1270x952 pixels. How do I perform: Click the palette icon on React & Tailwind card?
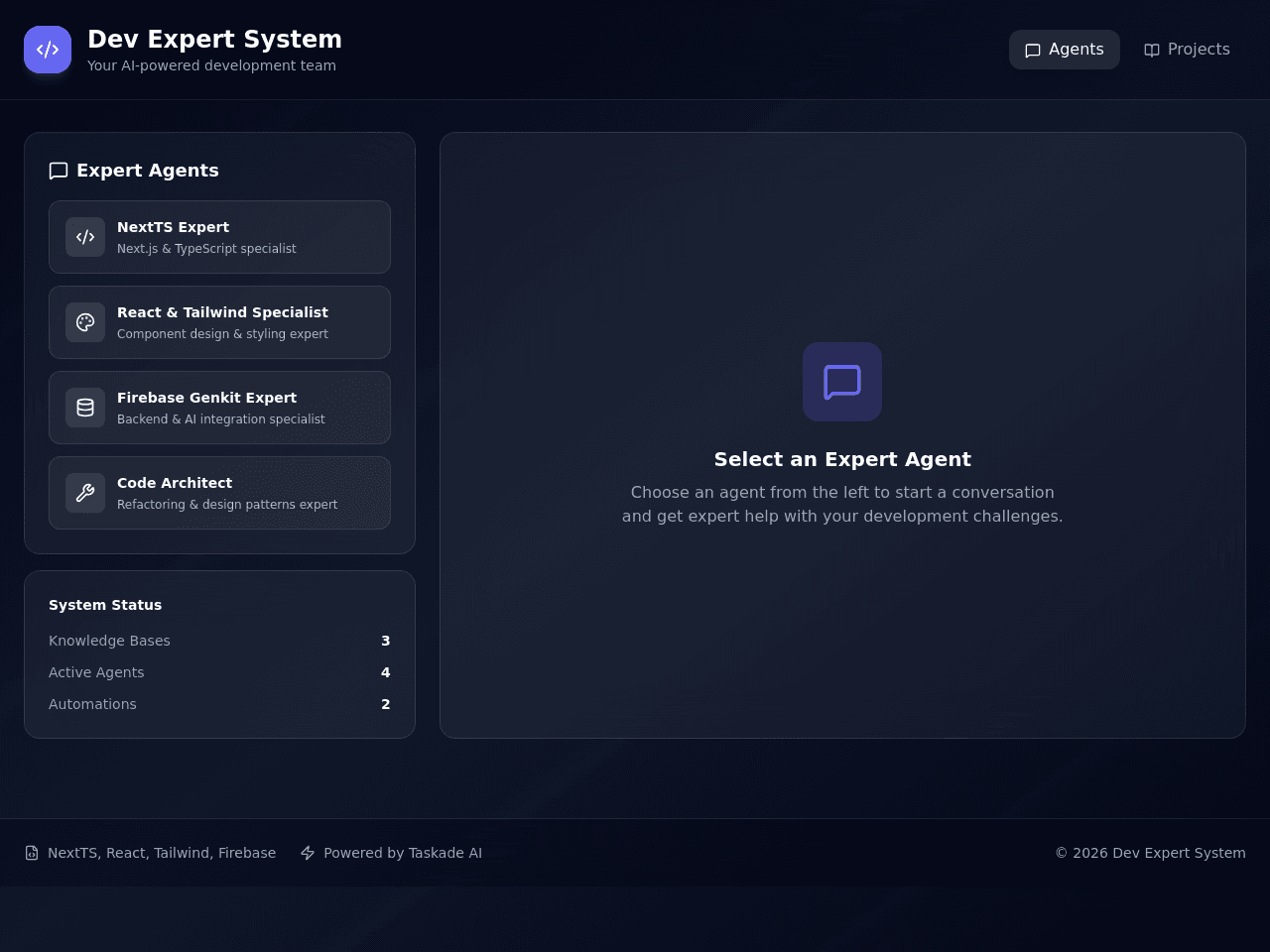coord(85,322)
